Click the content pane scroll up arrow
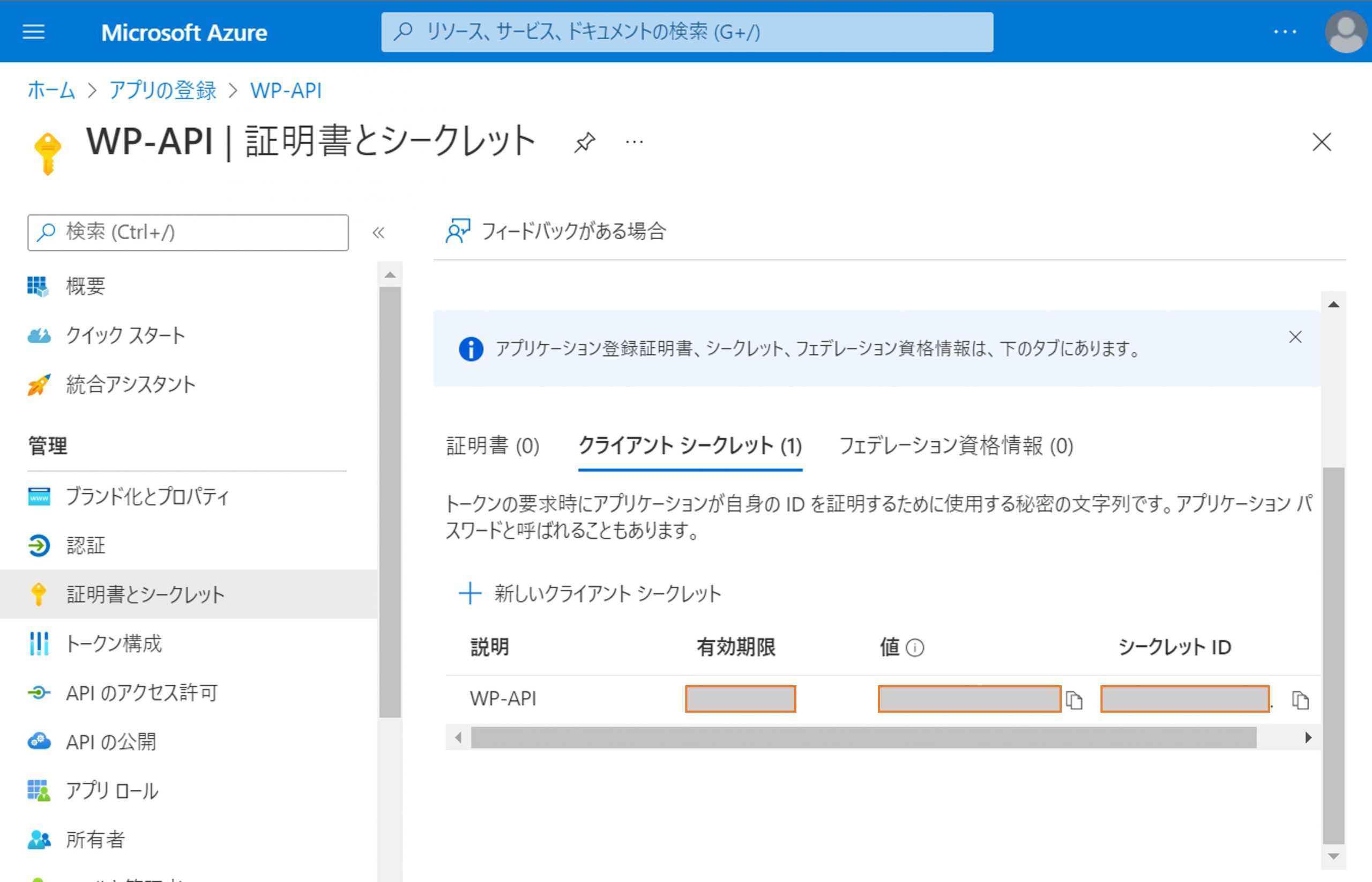The image size is (1372, 882). click(1333, 304)
